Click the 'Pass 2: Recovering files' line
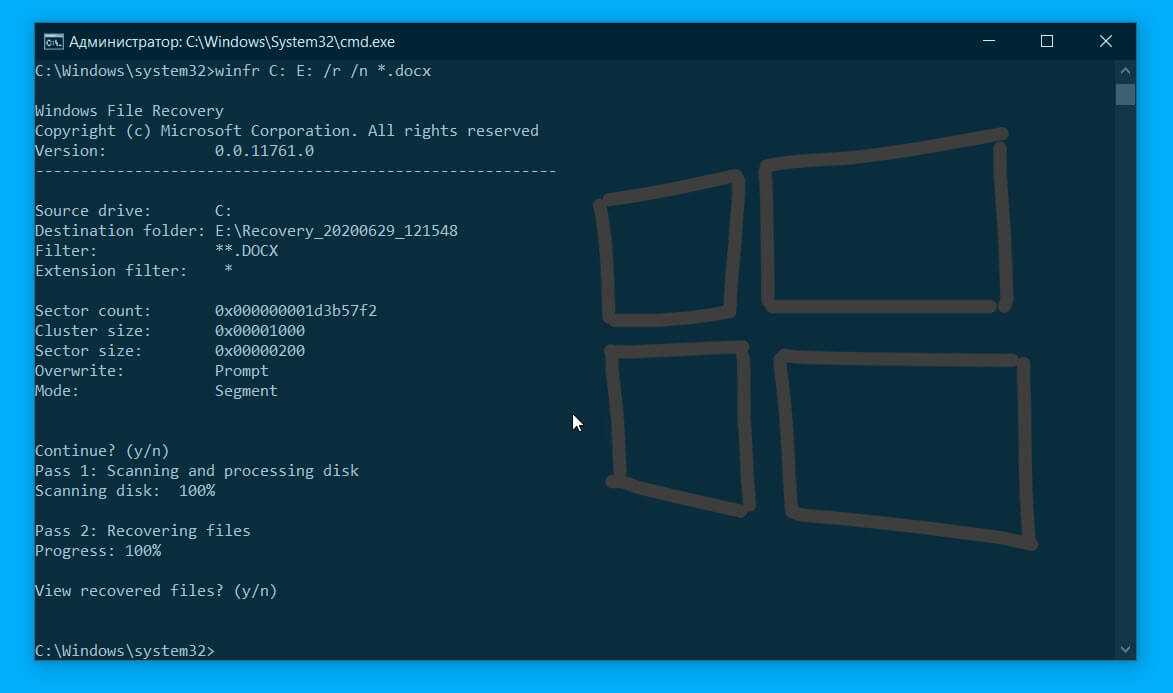This screenshot has height=693, width=1173. pyautogui.click(x=143, y=531)
